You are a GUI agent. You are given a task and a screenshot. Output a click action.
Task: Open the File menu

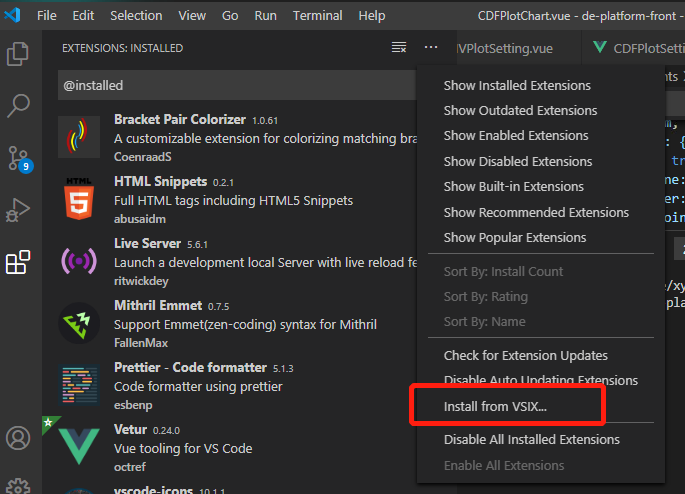[x=47, y=16]
